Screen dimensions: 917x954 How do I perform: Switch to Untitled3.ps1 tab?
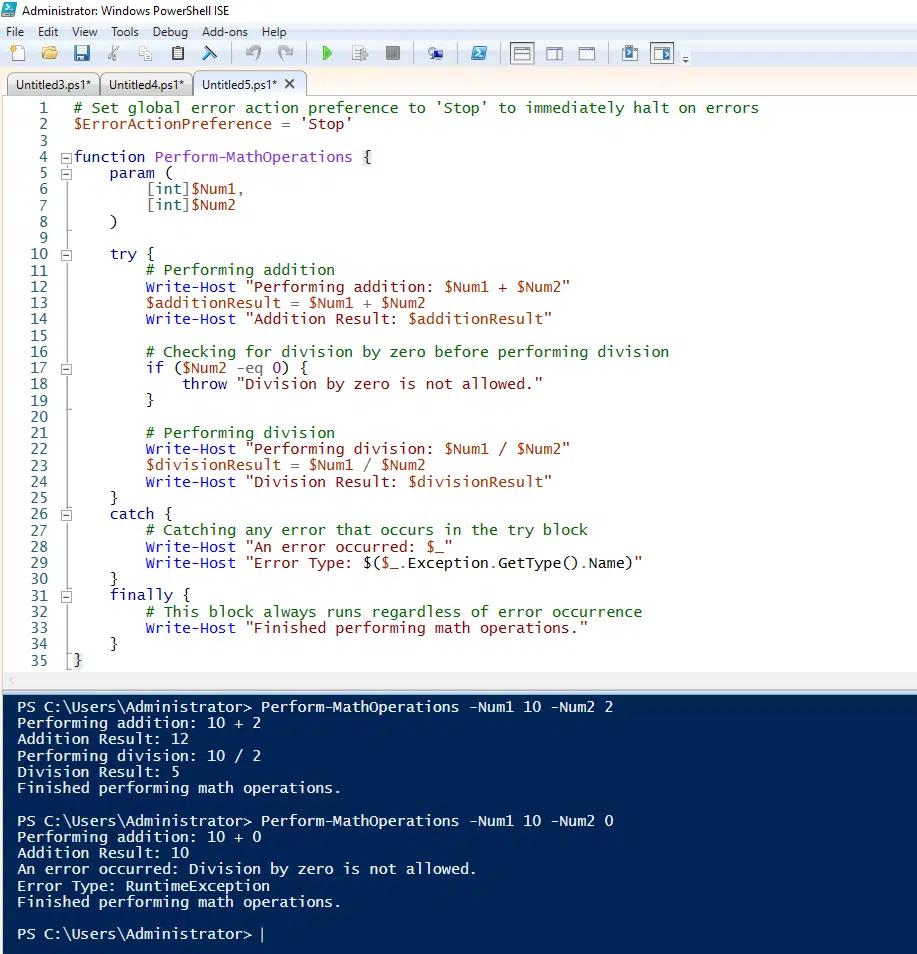point(53,85)
